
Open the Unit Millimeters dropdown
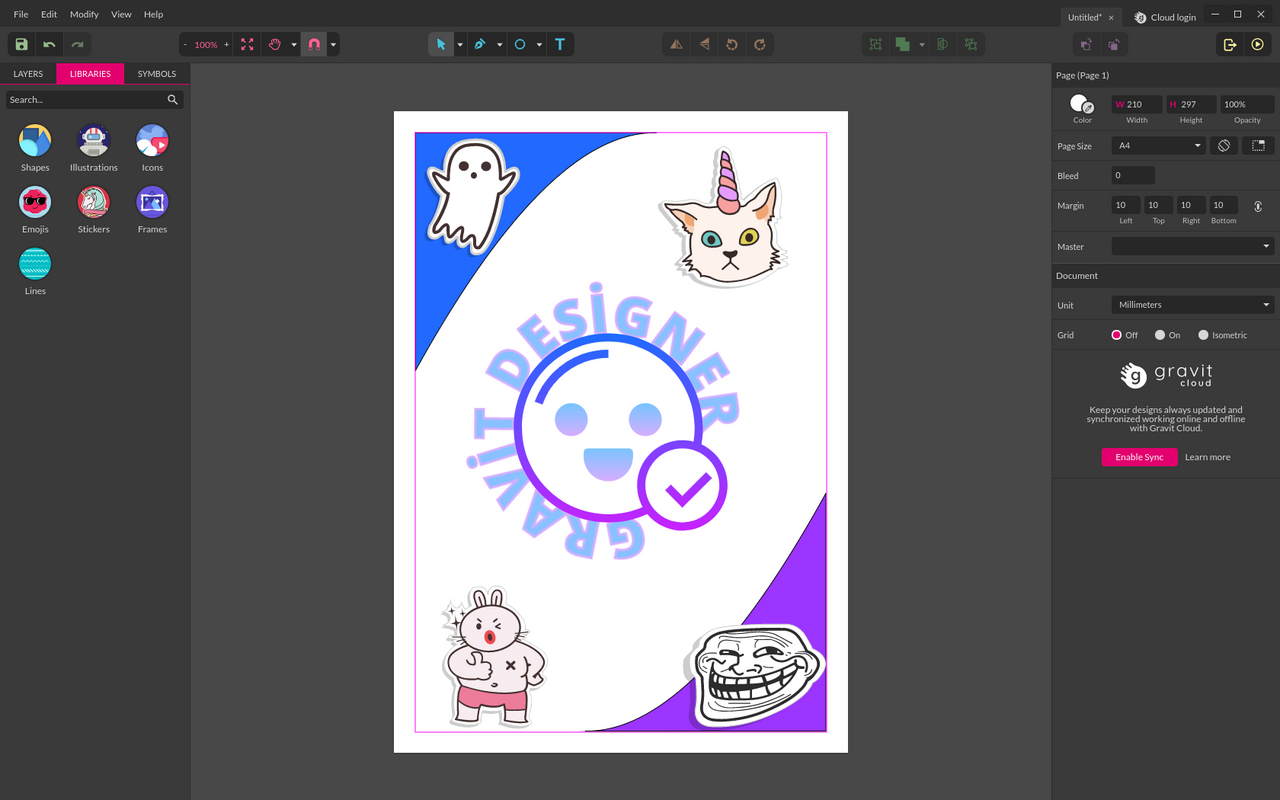point(1193,305)
